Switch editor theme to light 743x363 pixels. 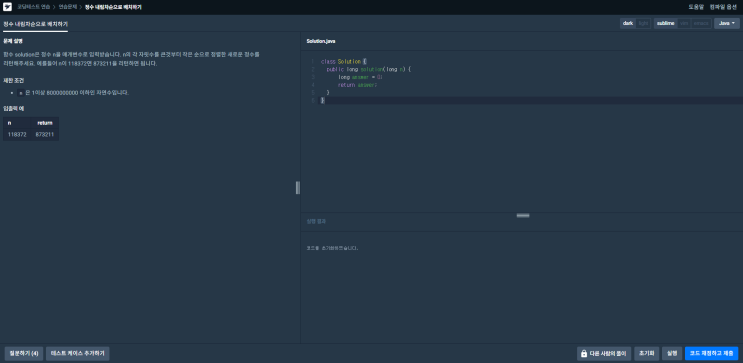point(643,23)
